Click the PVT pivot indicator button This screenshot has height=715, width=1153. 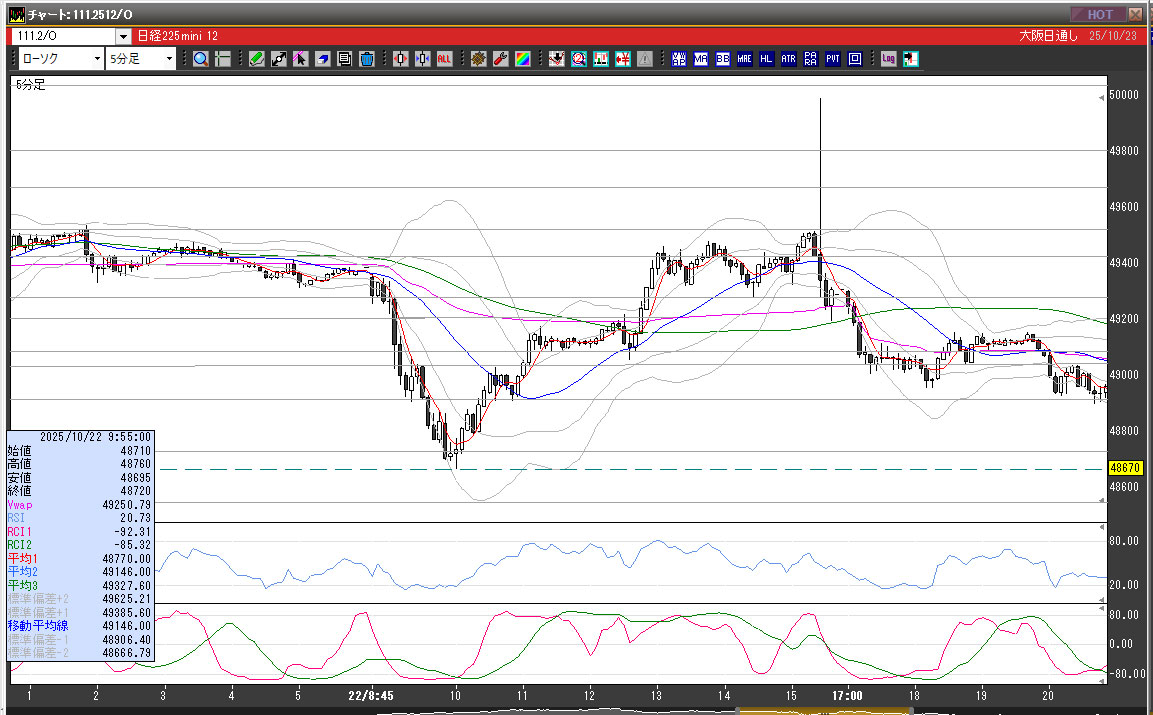[x=832, y=59]
